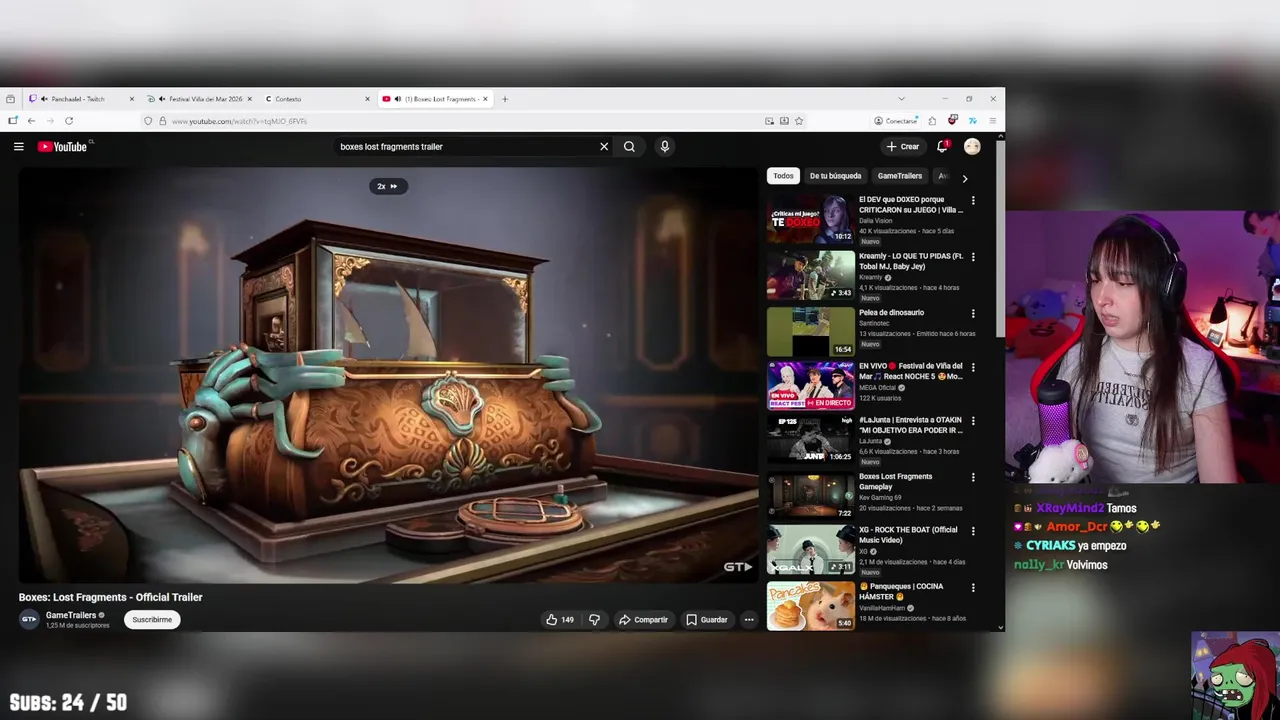Image resolution: width=1280 pixels, height=720 pixels.
Task: Open Boxes Lost Fragments Gameplay thumbnail
Action: (x=811, y=495)
